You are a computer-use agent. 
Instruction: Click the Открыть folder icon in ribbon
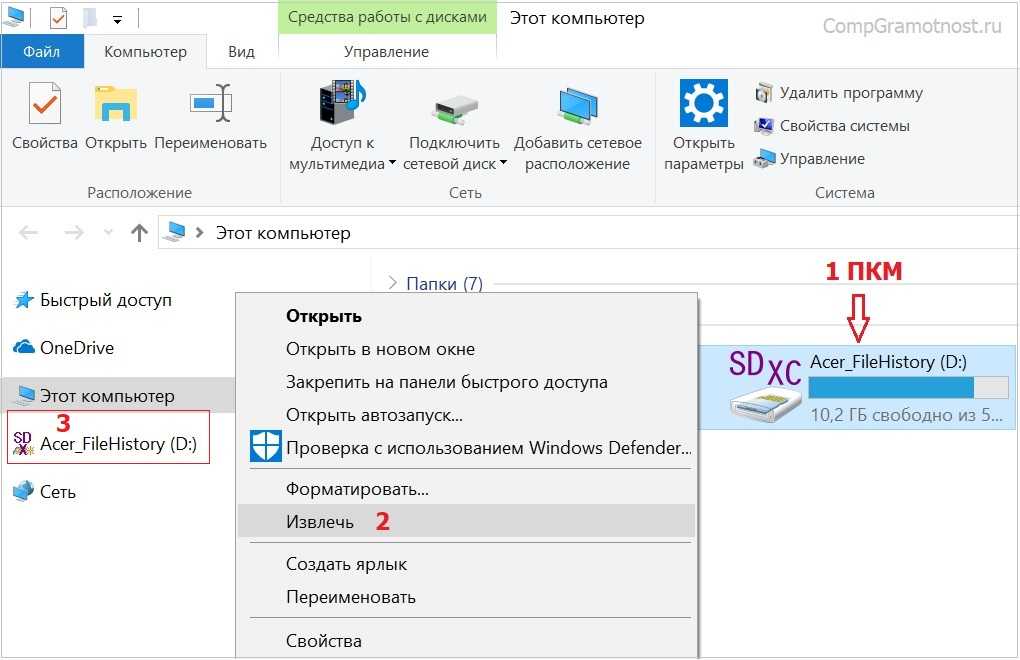(x=115, y=105)
